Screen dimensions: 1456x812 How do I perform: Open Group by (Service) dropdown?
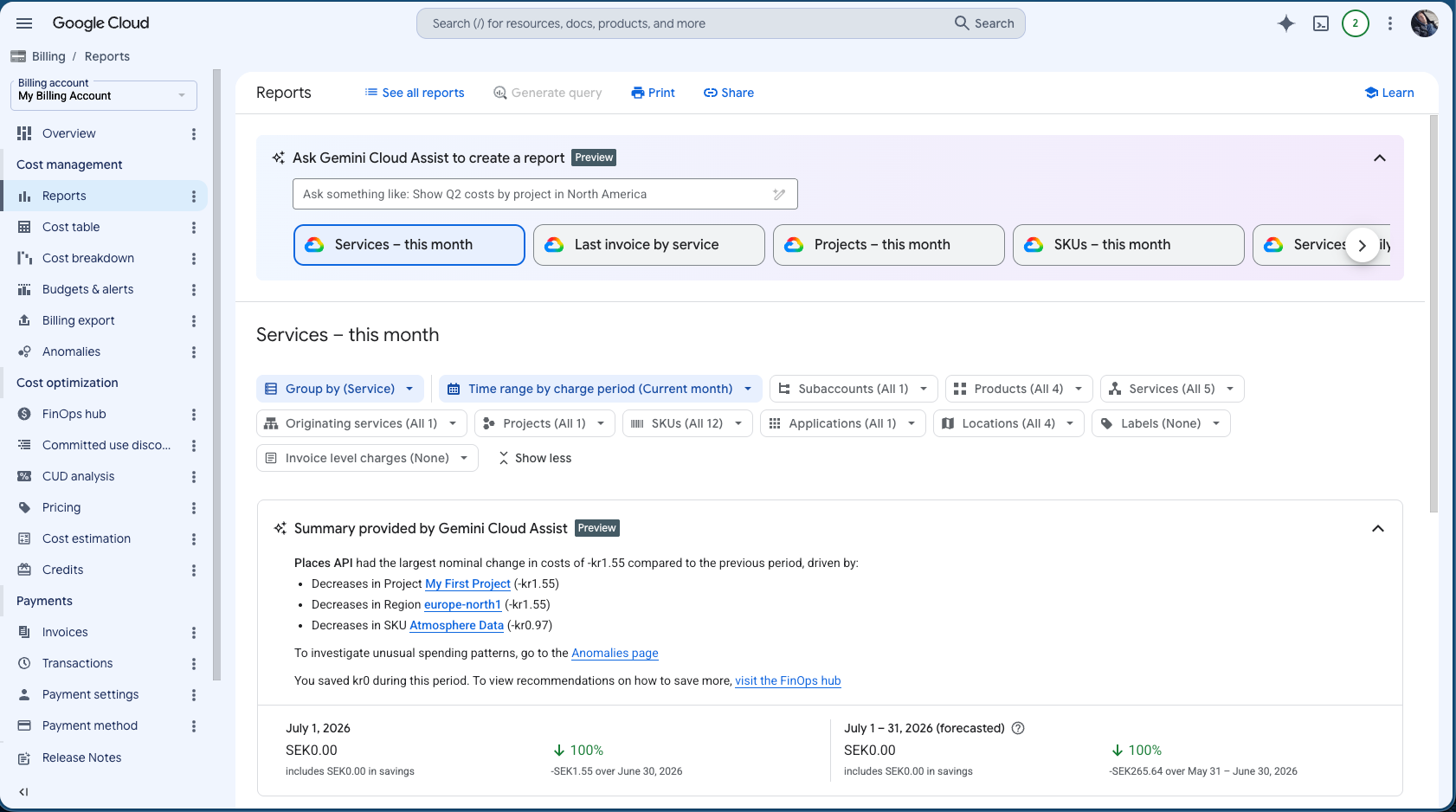(x=340, y=389)
